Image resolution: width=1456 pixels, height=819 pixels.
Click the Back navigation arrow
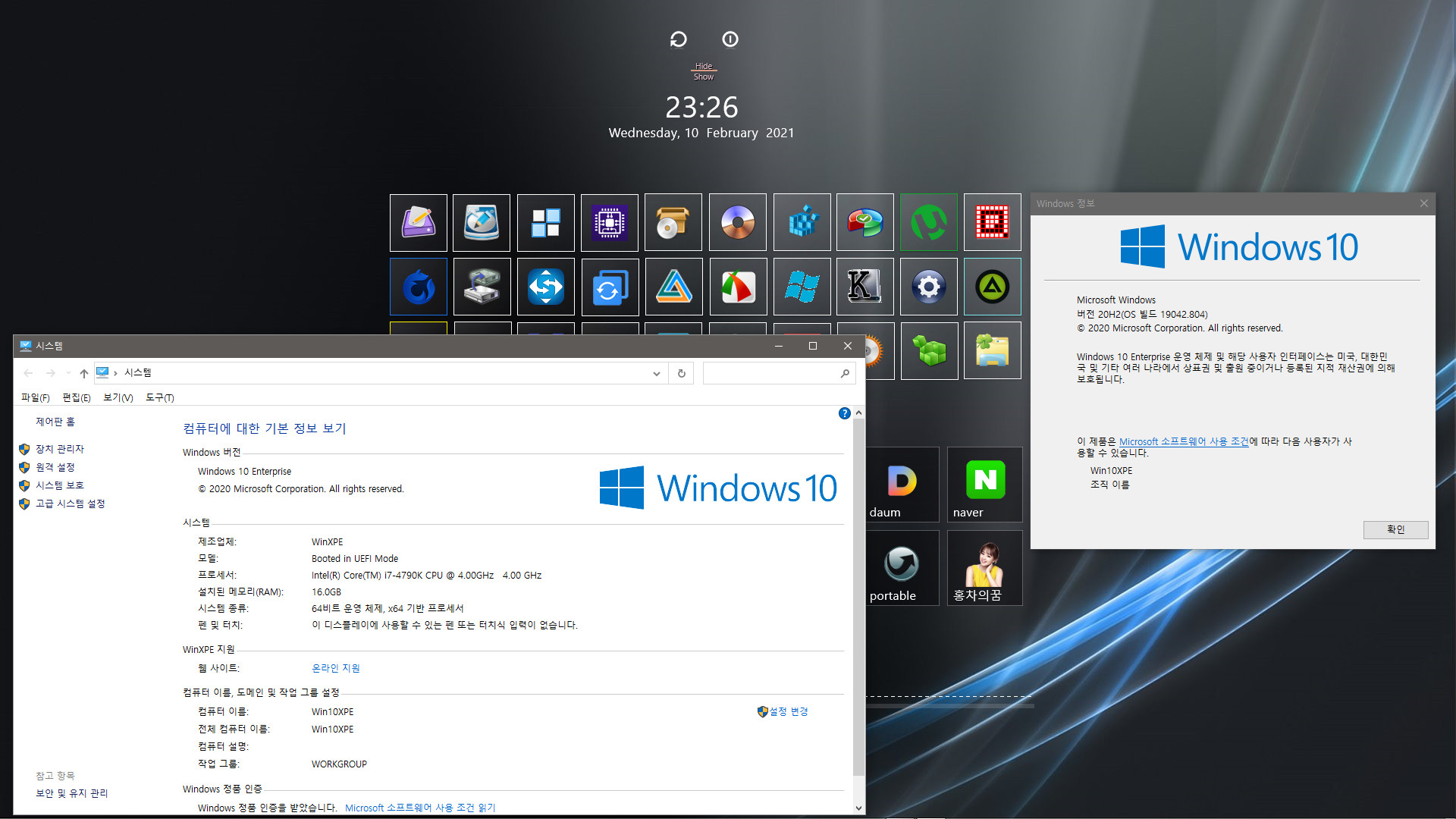click(28, 373)
